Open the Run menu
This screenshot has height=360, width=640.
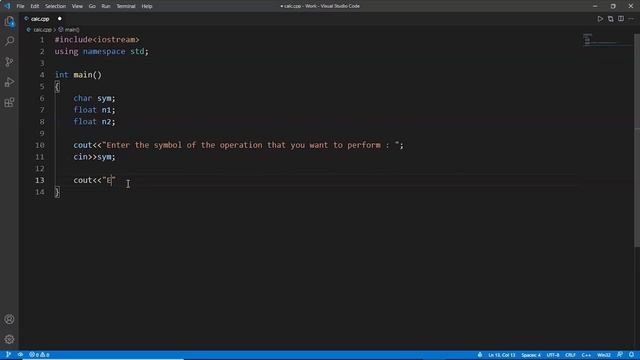106,6
